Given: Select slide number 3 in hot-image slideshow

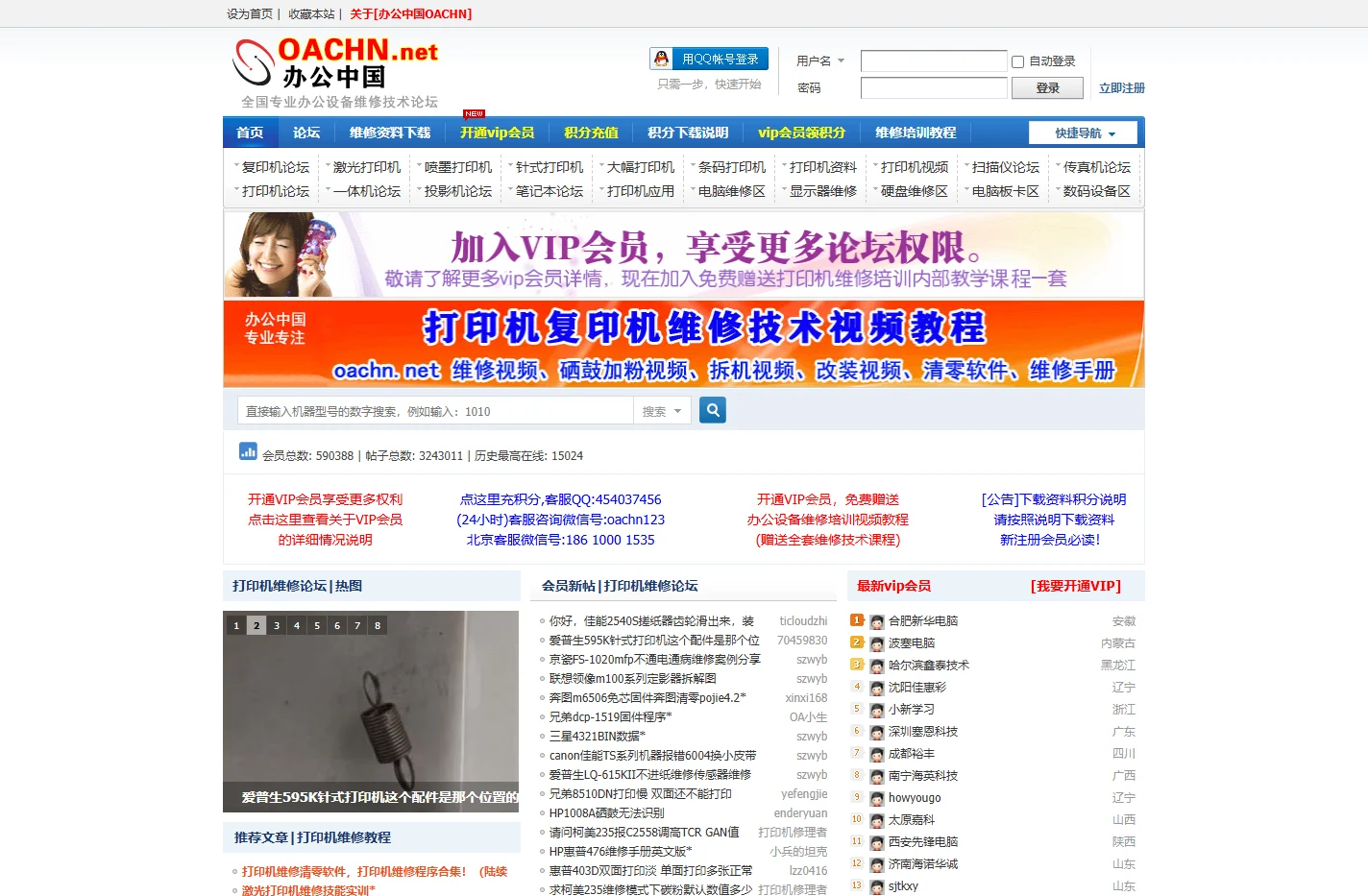Looking at the screenshot, I should pyautogui.click(x=277, y=625).
